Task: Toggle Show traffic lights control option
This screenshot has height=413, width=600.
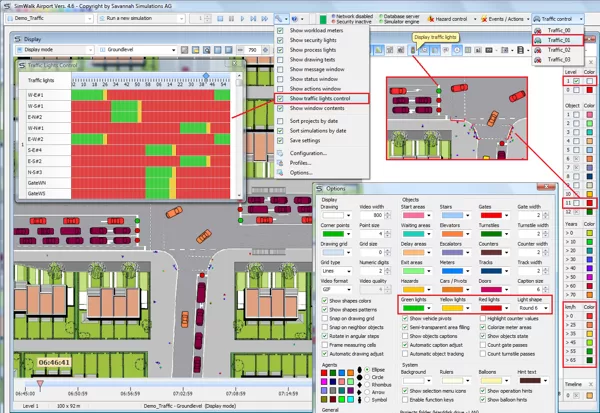Action: tap(280, 98)
